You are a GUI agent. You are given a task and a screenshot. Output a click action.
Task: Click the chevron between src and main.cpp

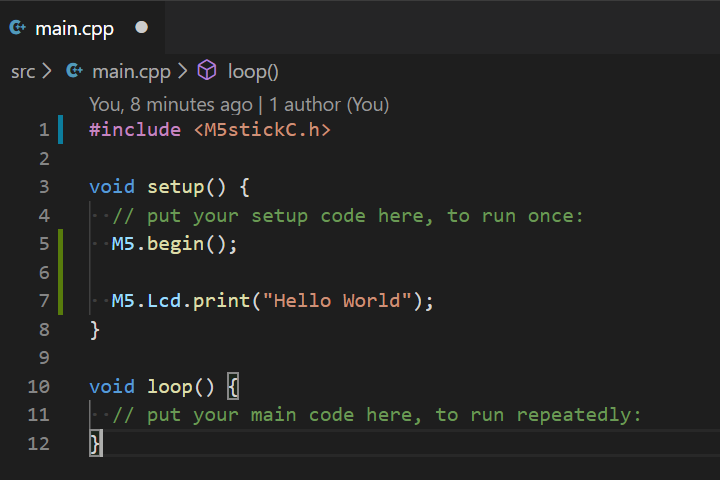point(47,71)
